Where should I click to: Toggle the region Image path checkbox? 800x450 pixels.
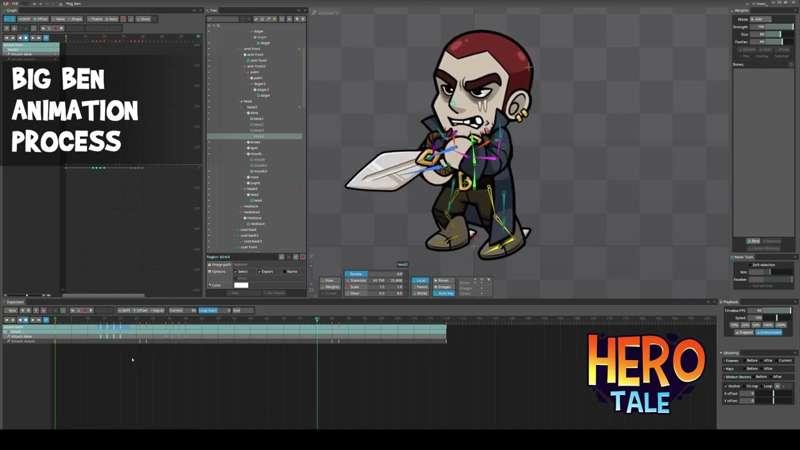[x=219, y=265]
